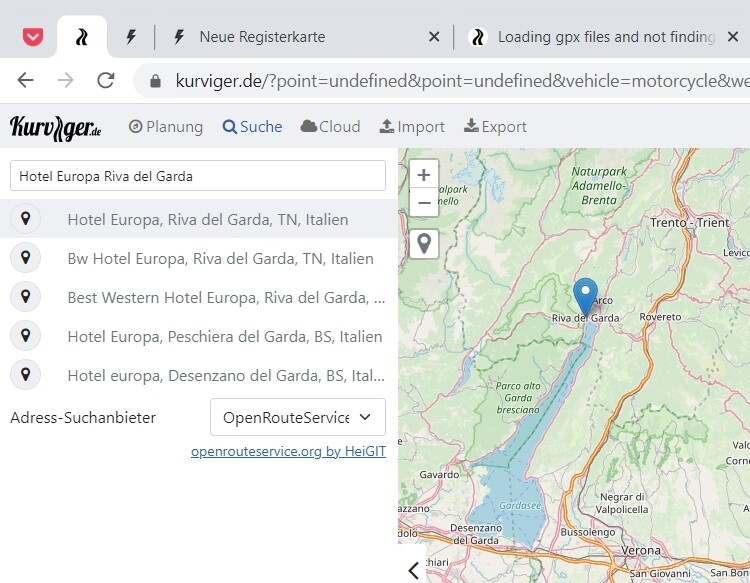Click Naturpark Adamello-Brenta map label
This screenshot has width=750, height=583.
[x=599, y=186]
